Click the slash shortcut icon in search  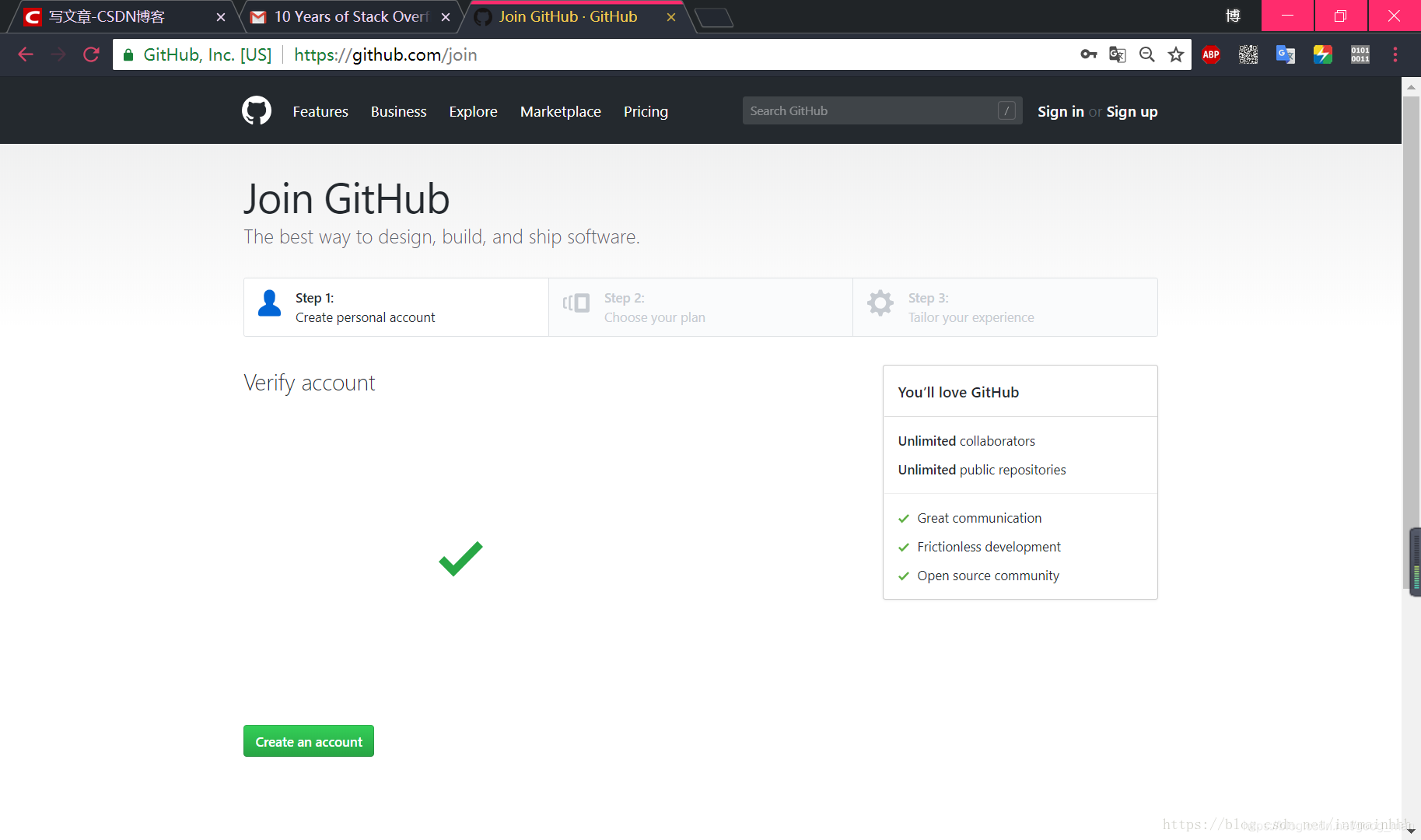(1006, 110)
